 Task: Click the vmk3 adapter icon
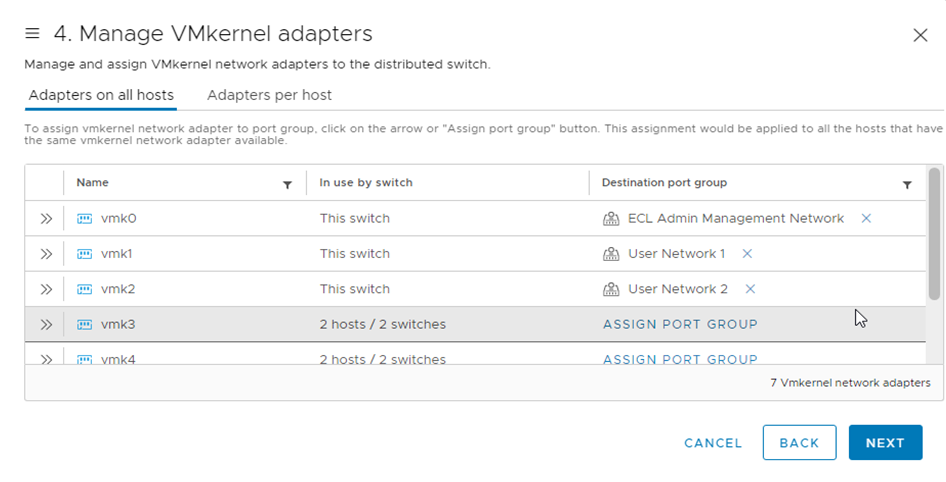pyautogui.click(x=84, y=325)
